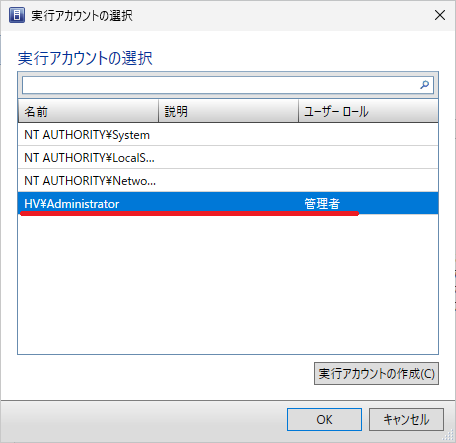Focus the account search input field
This screenshot has width=456, height=443.
coord(228,85)
